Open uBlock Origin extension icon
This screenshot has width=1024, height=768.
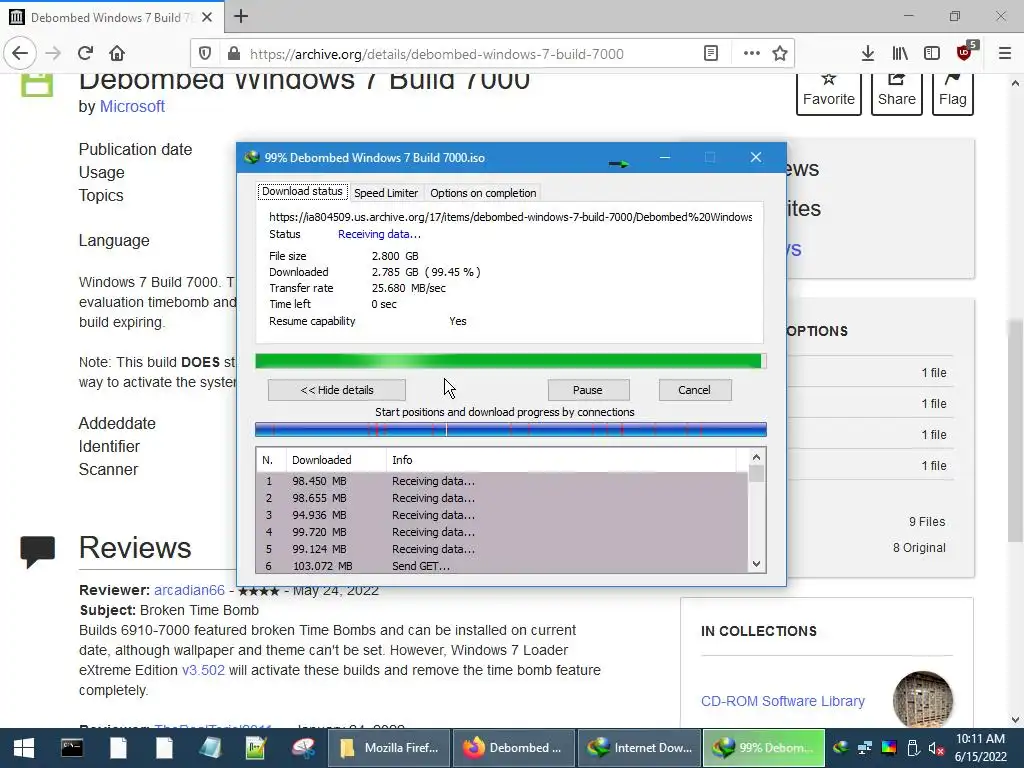(x=965, y=52)
